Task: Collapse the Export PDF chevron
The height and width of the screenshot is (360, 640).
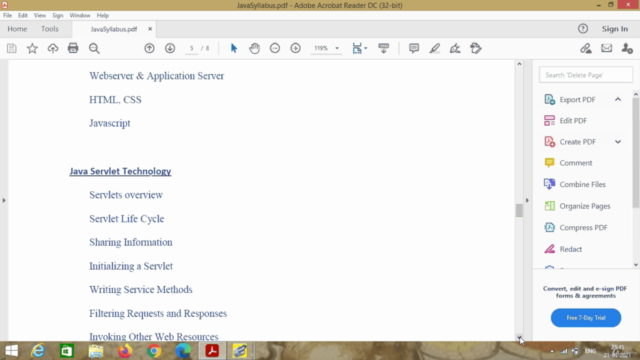Action: 618,100
